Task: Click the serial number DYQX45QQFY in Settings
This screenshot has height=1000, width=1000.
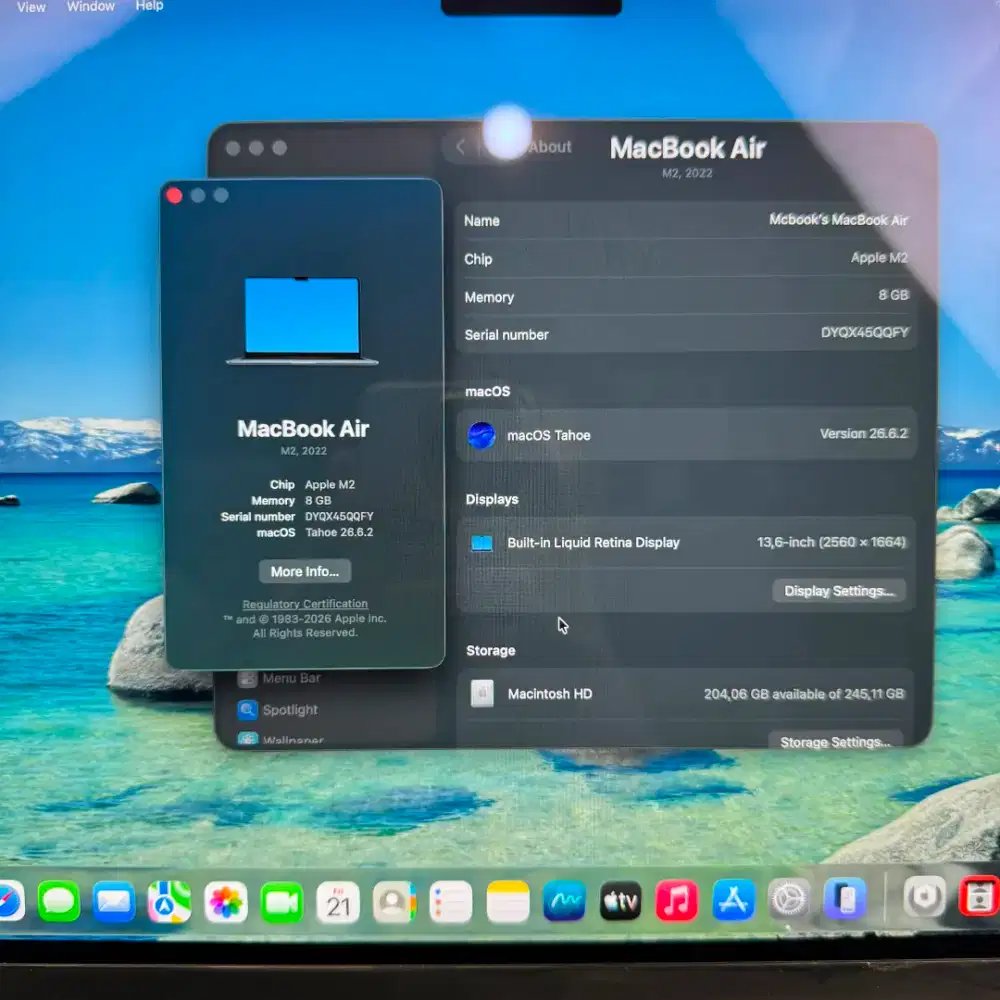Action: point(864,332)
